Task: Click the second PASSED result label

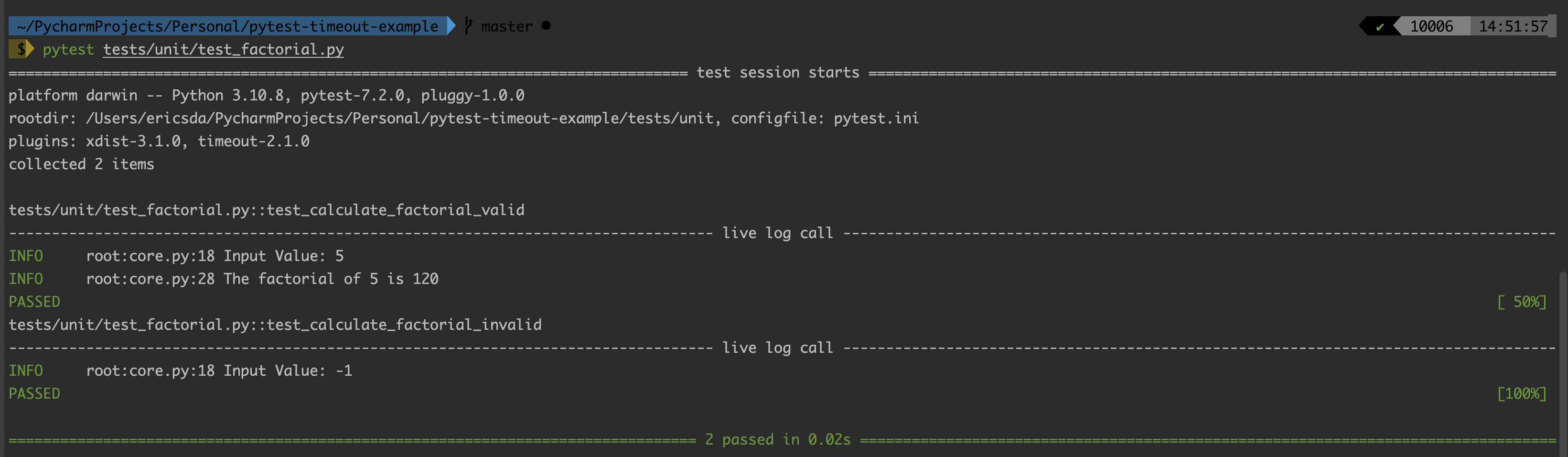Action: (x=34, y=393)
